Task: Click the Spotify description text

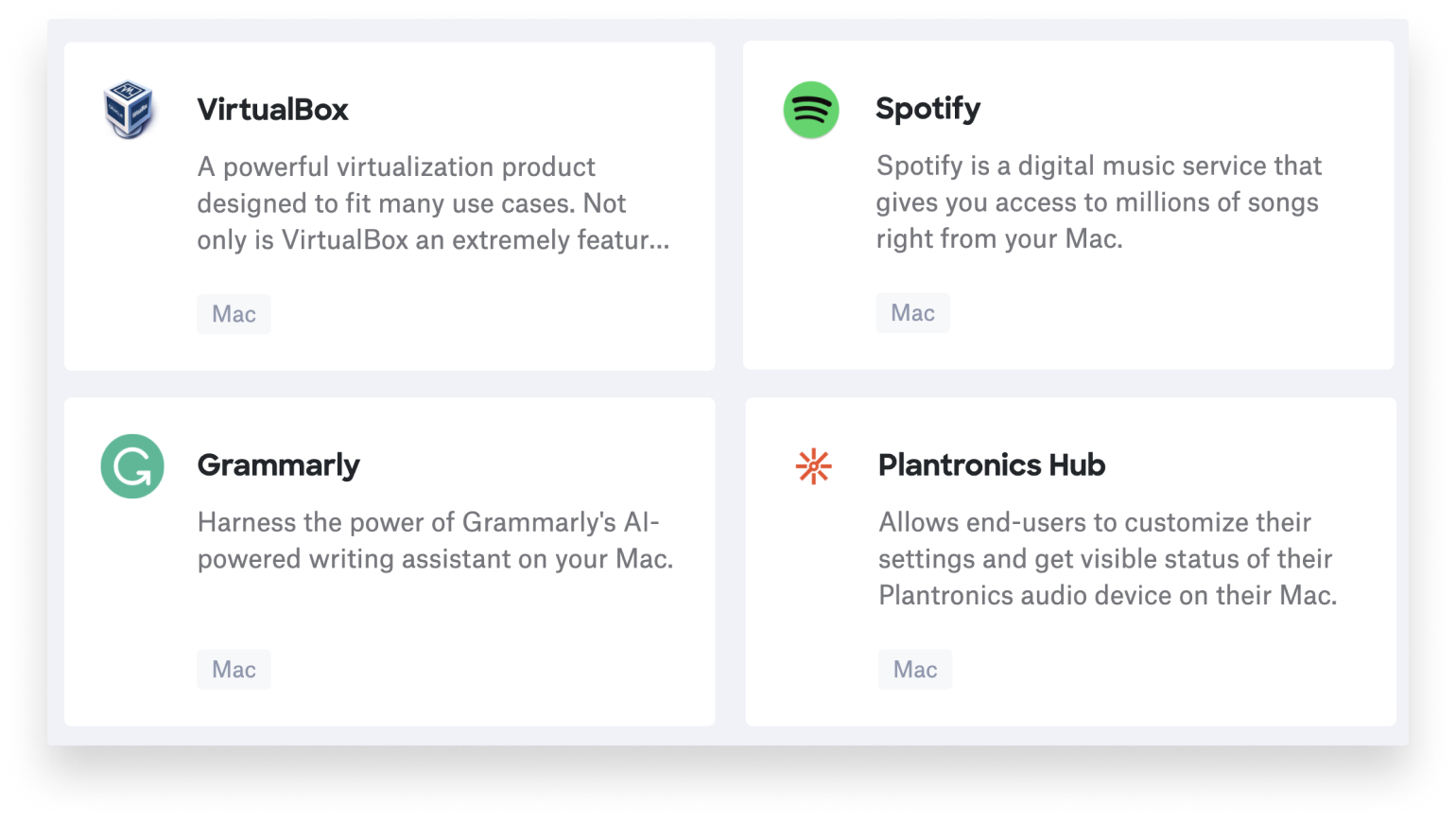Action: coord(1099,201)
